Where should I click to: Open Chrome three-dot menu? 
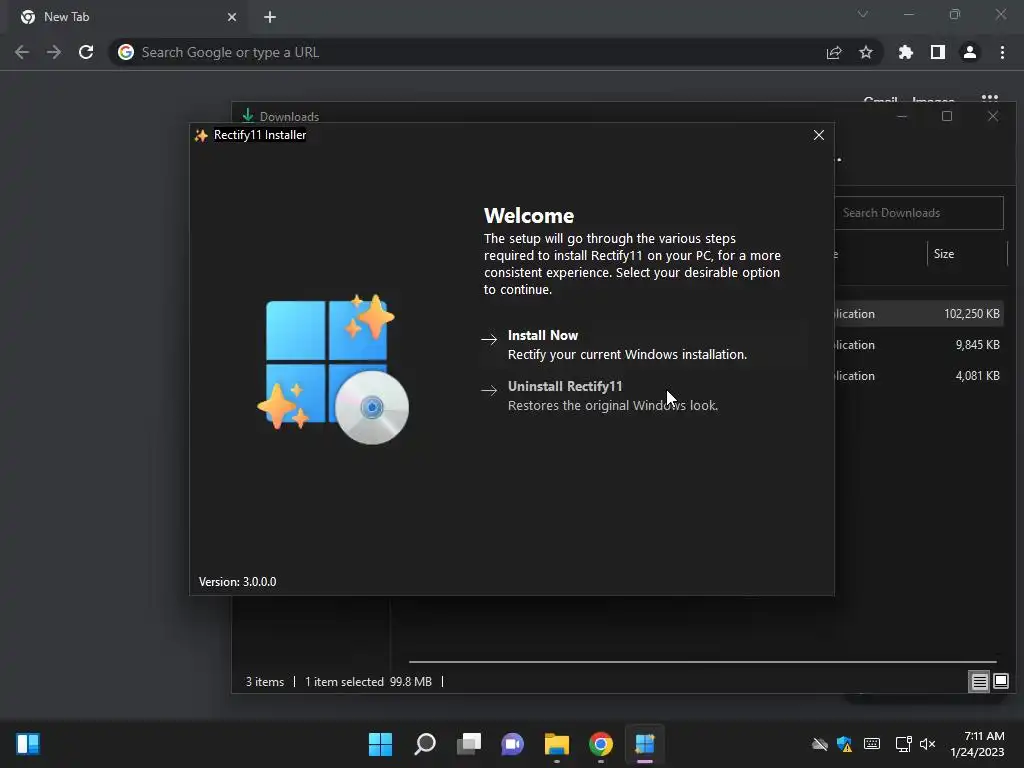click(1002, 52)
